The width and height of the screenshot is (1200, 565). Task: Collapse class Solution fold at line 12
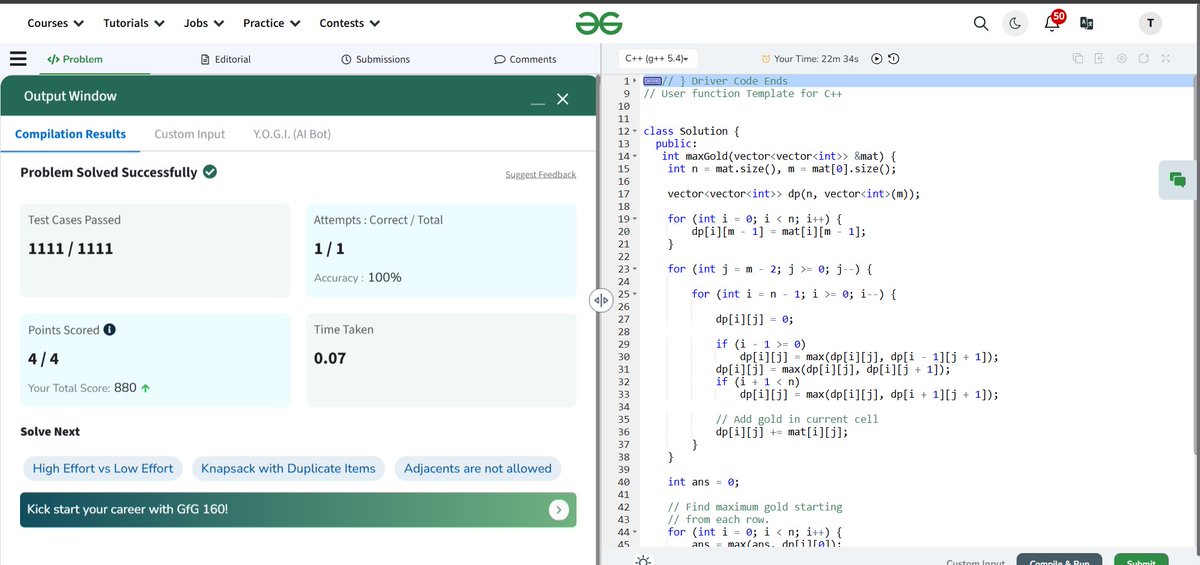pyautogui.click(x=635, y=131)
